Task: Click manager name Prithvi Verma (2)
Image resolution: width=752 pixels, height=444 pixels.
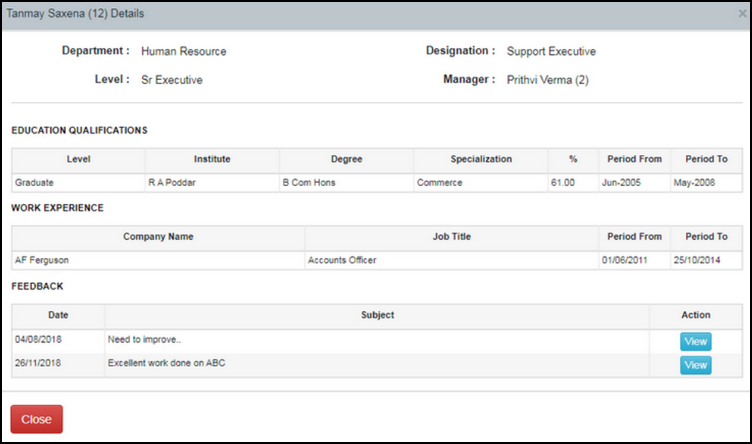Action: point(548,80)
